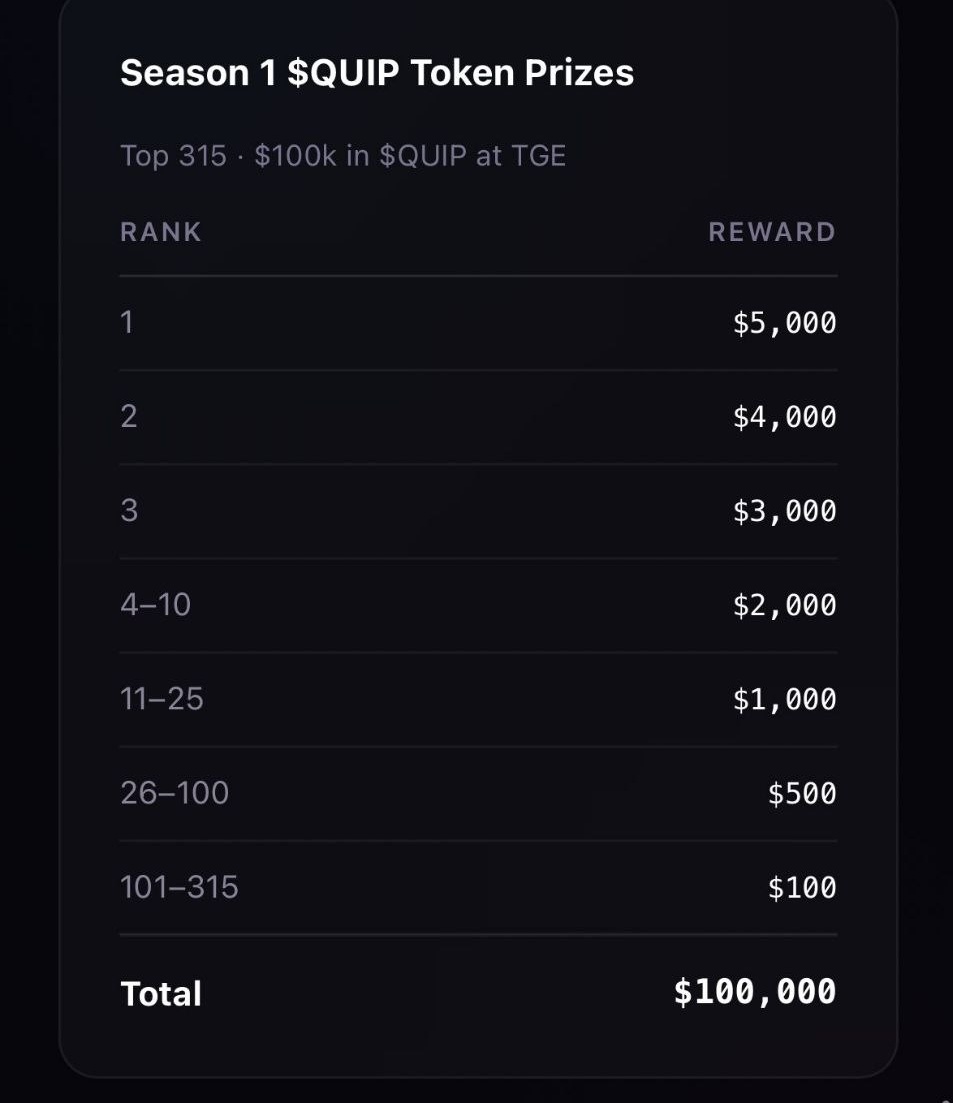Click the $100,000 total amount

click(x=755, y=992)
